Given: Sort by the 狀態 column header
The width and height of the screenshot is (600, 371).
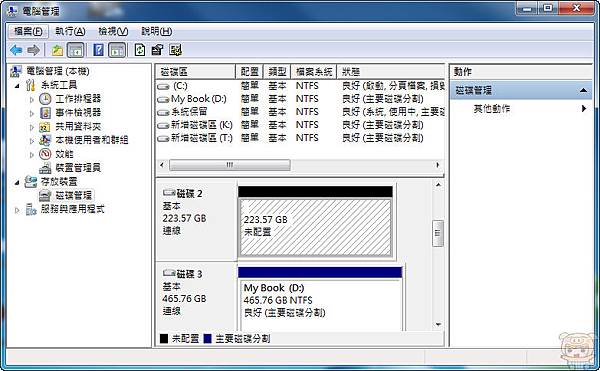Looking at the screenshot, I should tap(391, 72).
